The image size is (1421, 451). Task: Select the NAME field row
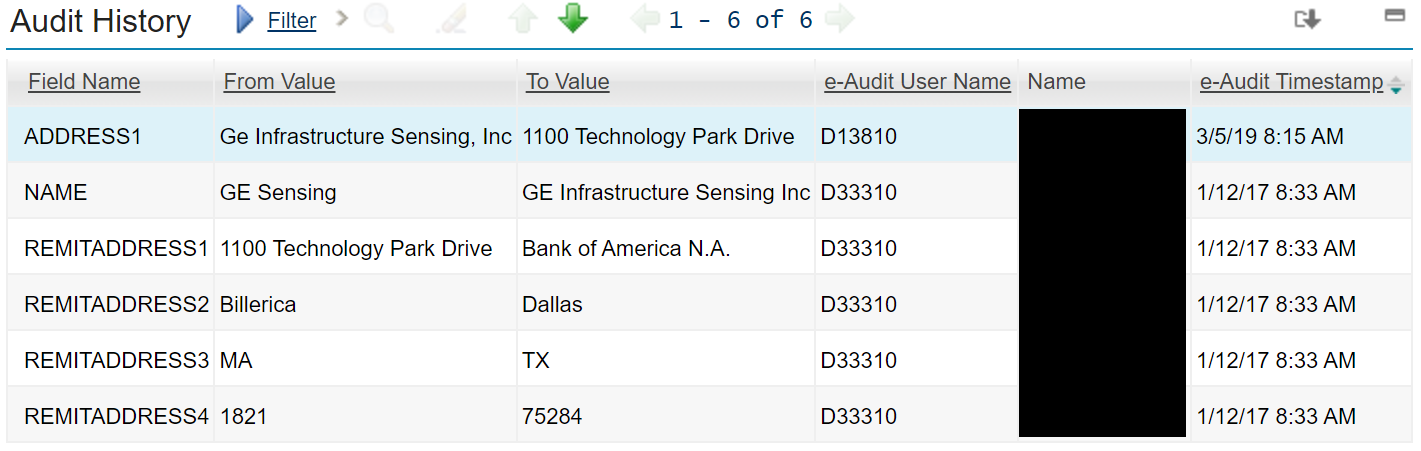(x=710, y=192)
